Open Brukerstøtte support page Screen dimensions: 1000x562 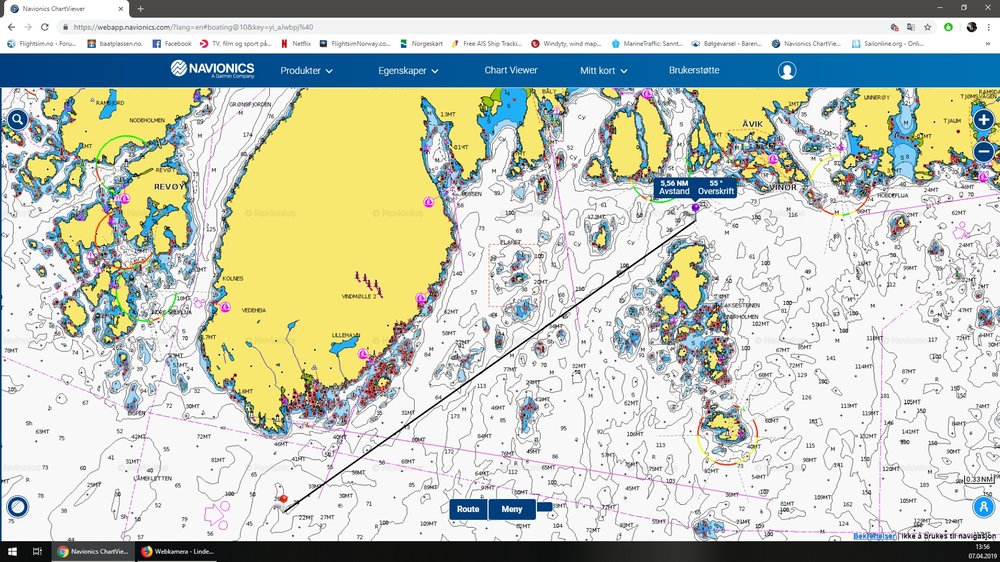694,70
